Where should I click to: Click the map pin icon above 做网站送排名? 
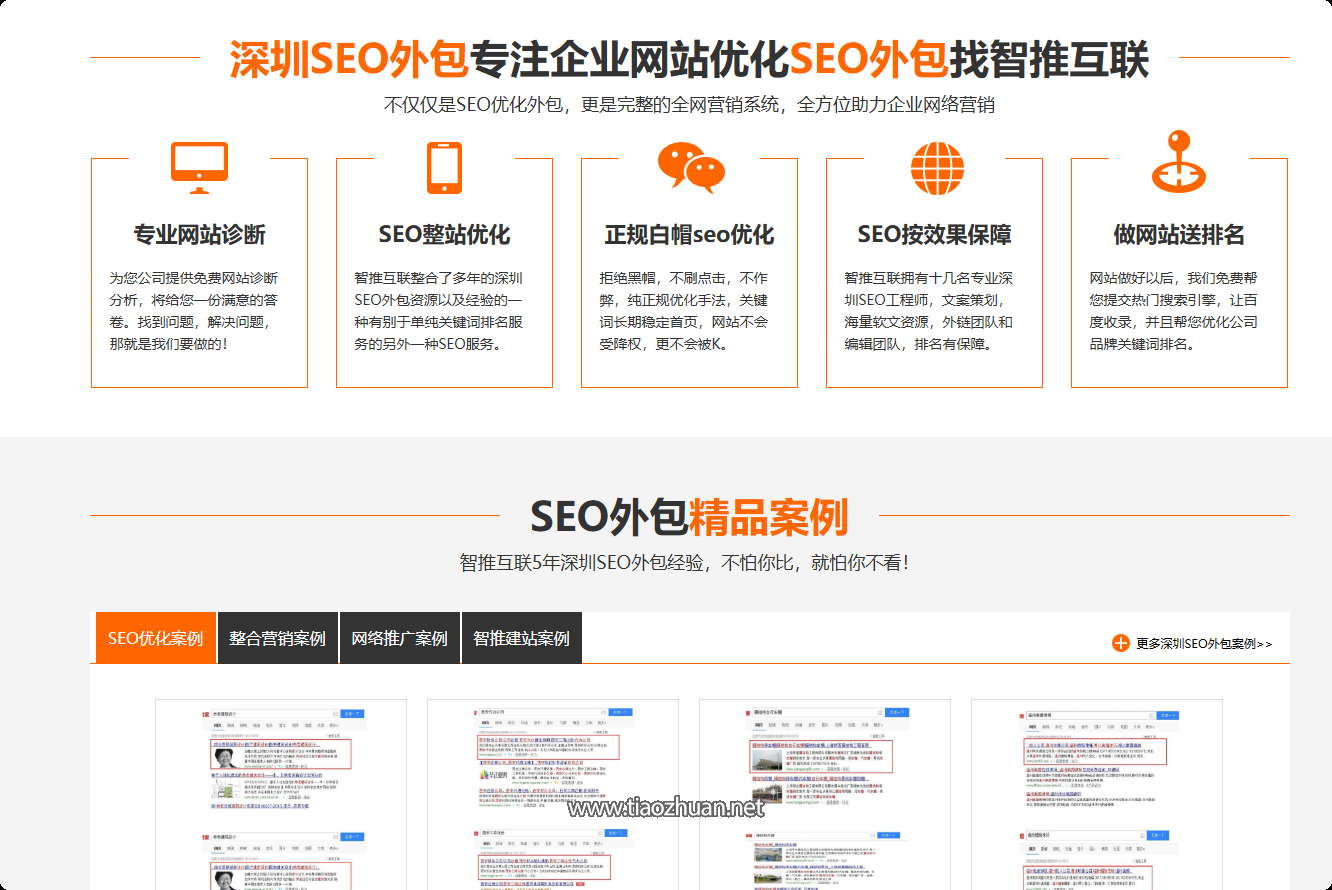[x=1177, y=163]
